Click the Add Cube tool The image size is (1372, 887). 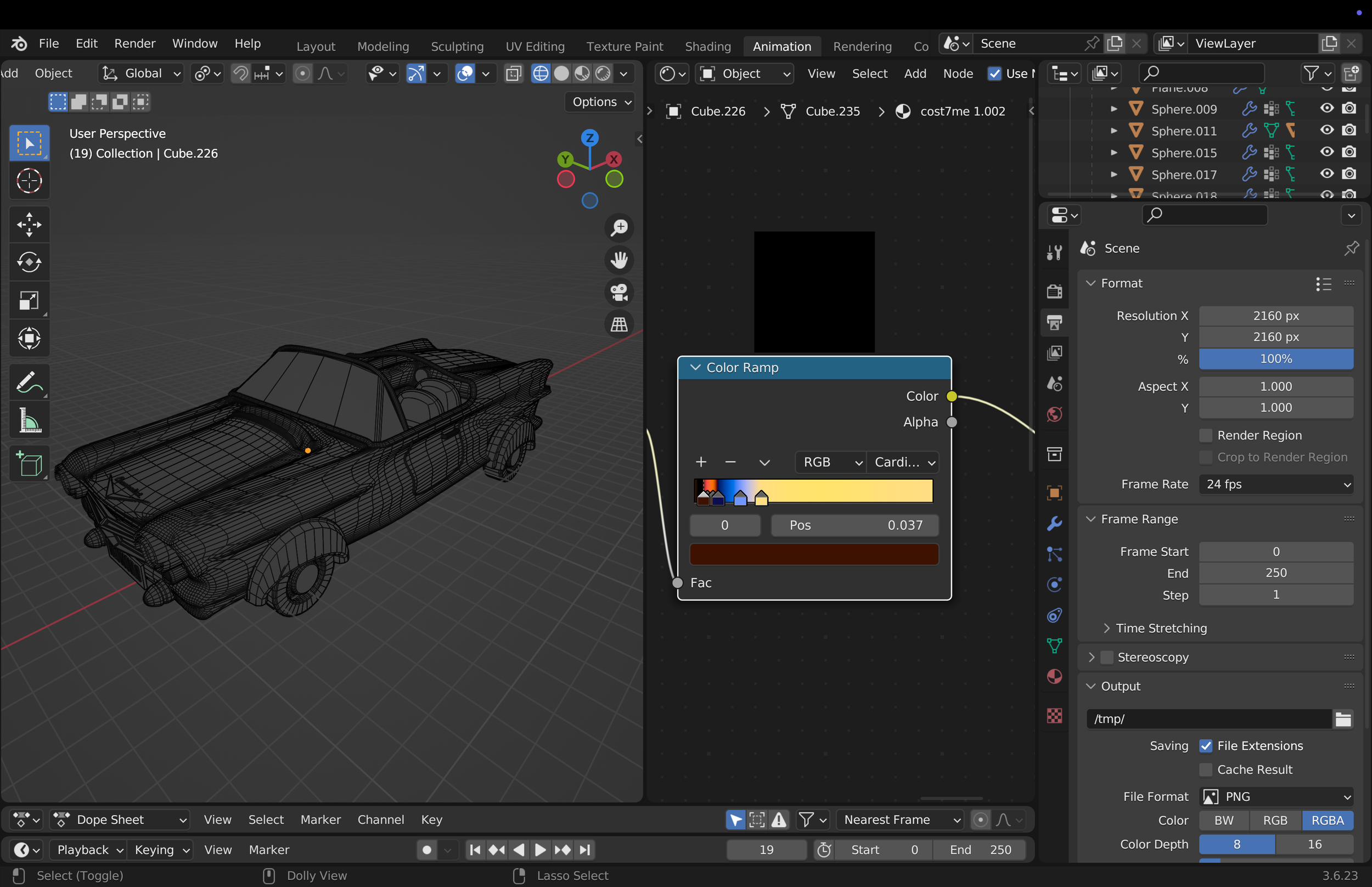pos(29,464)
